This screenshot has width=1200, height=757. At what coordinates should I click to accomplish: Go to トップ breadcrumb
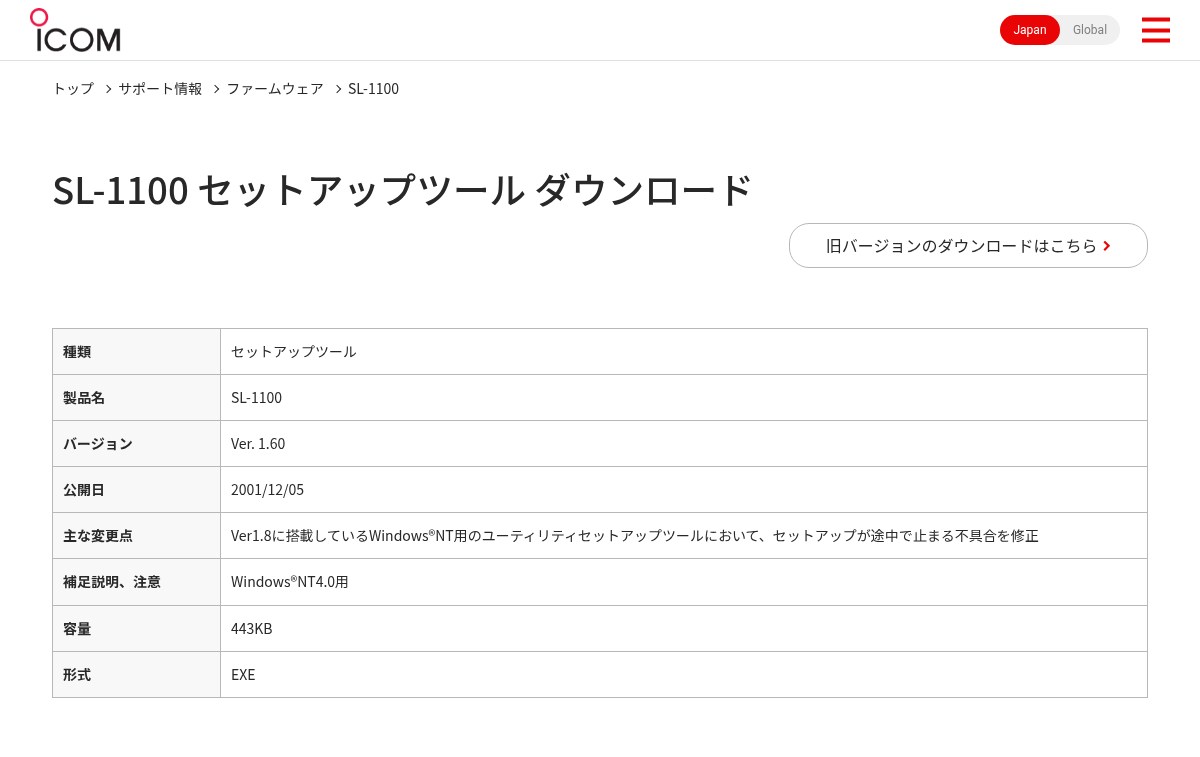[73, 88]
